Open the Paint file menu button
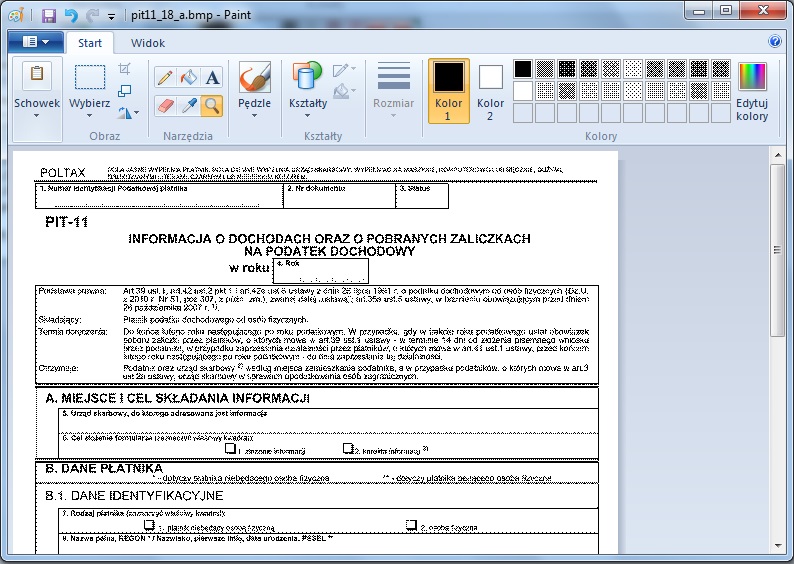794x564 pixels. [35, 42]
